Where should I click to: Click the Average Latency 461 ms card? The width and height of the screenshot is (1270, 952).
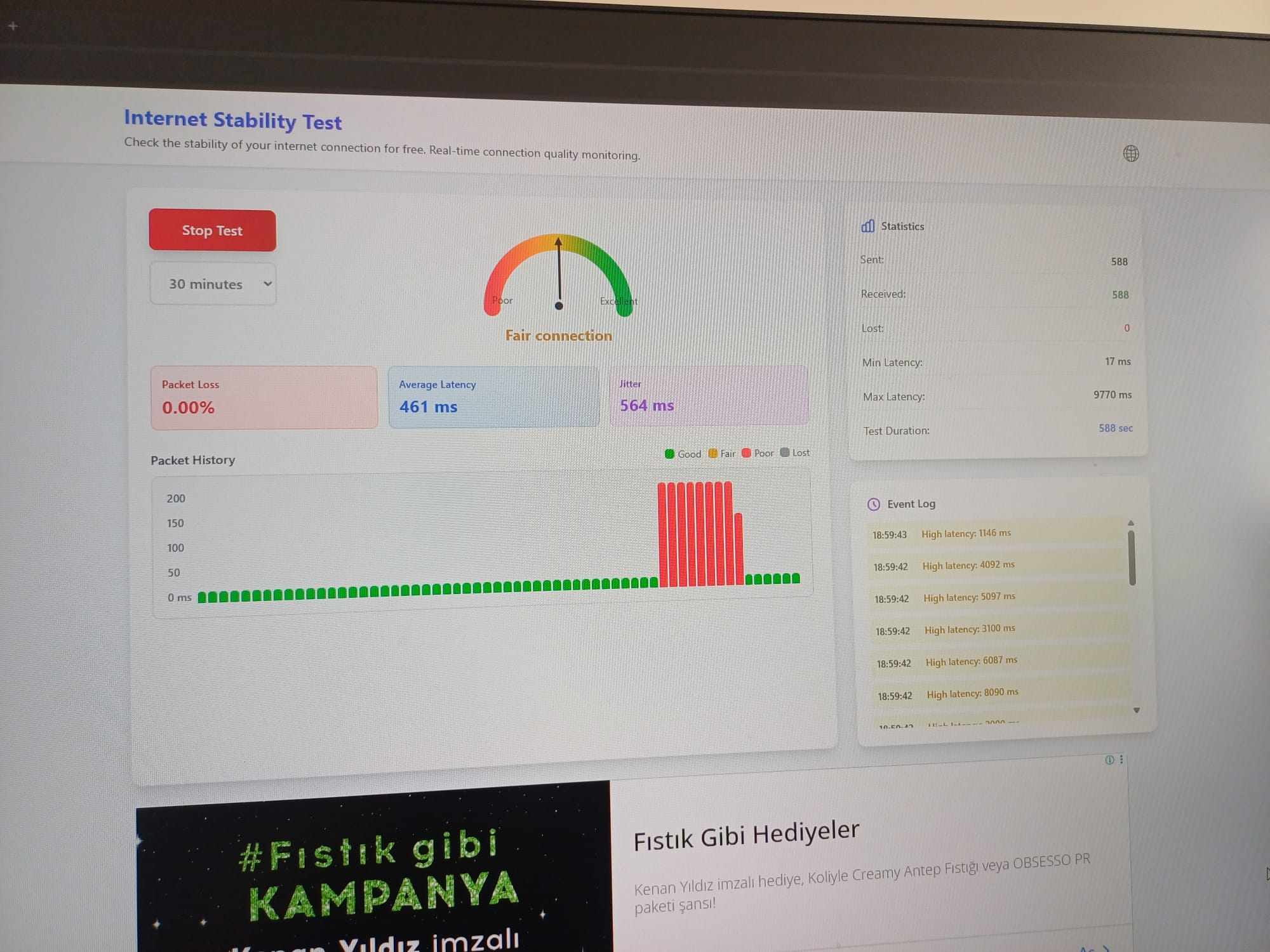tap(494, 397)
